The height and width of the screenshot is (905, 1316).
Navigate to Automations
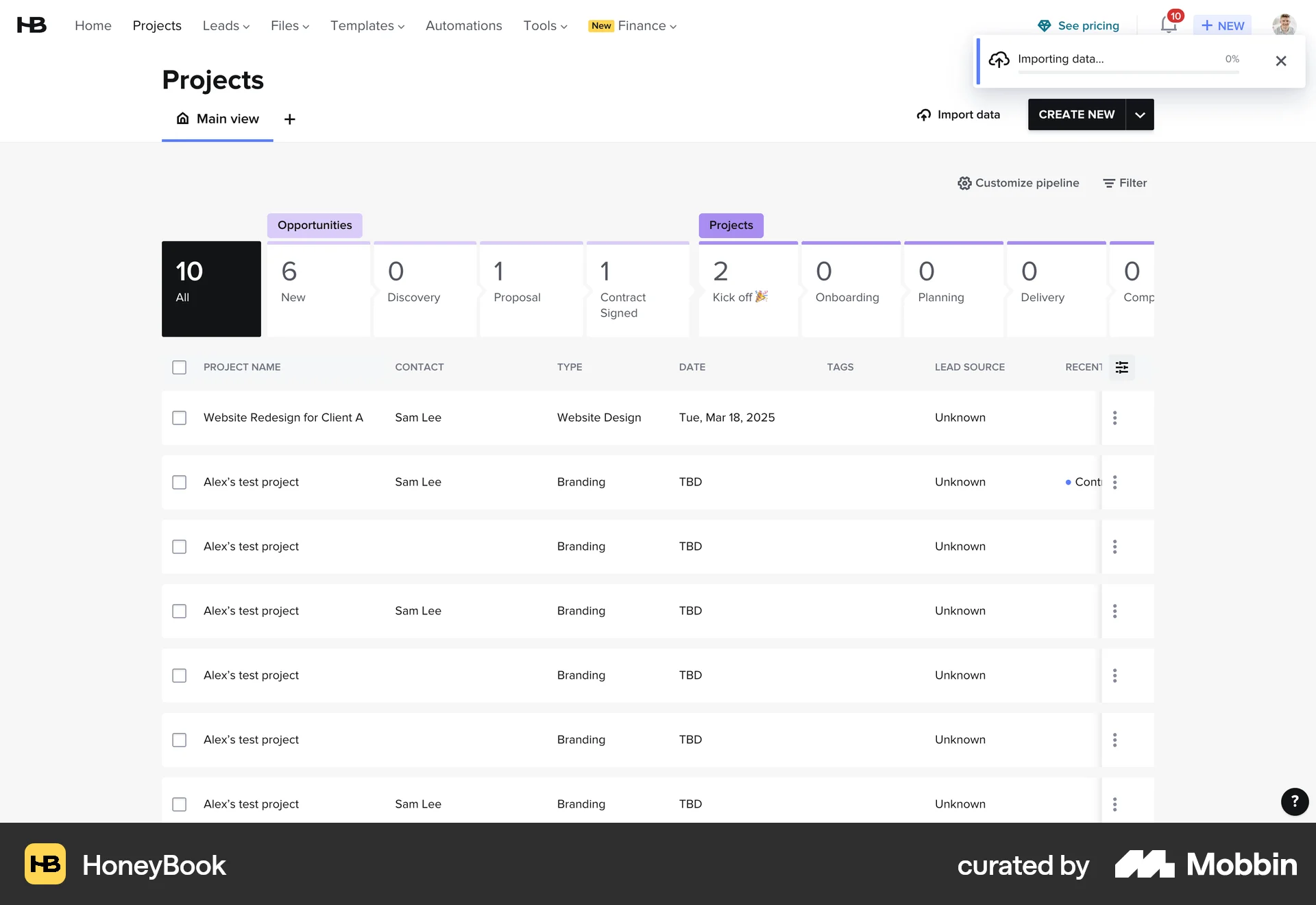[463, 25]
